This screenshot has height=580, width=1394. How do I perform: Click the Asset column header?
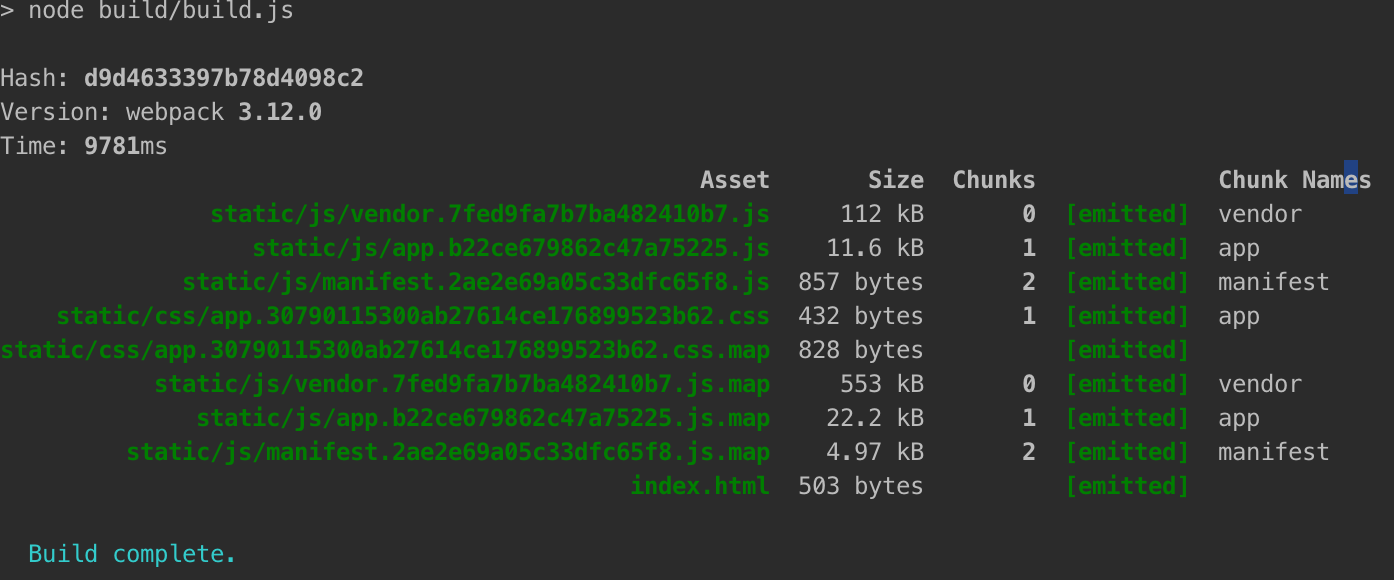pyautogui.click(x=734, y=180)
